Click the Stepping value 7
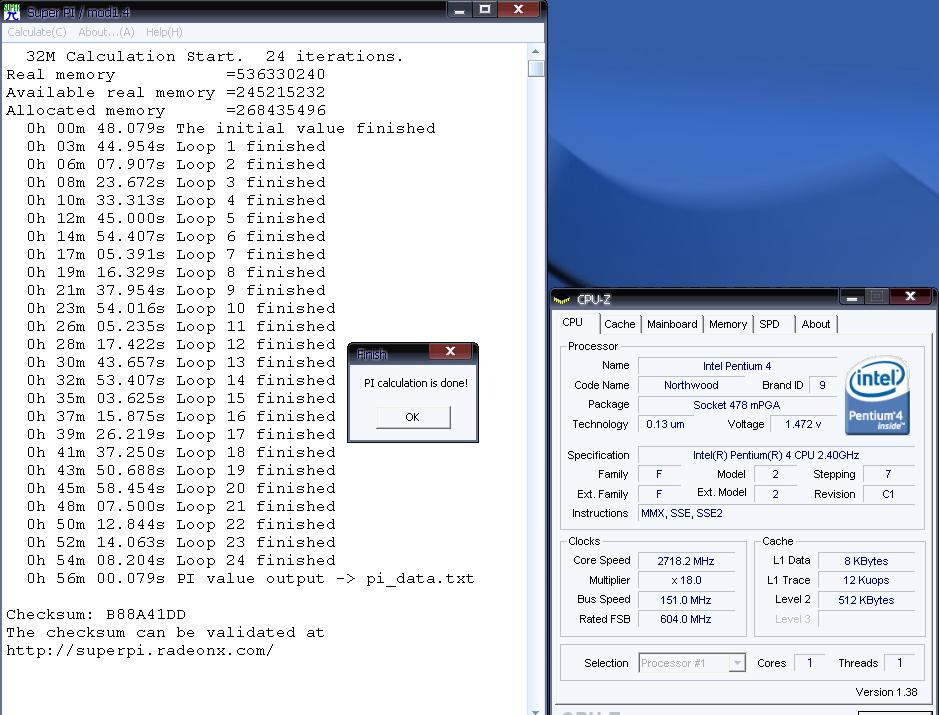This screenshot has width=939, height=715. (x=888, y=474)
